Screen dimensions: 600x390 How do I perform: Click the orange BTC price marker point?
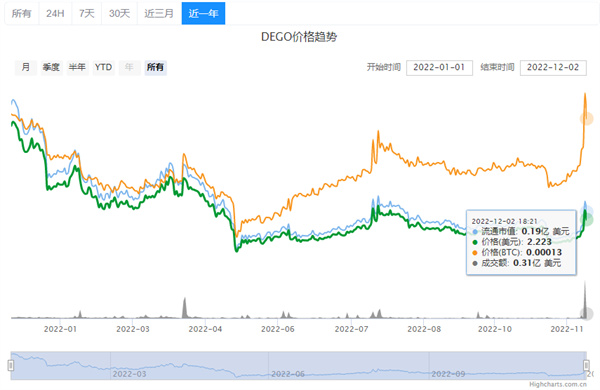point(587,119)
